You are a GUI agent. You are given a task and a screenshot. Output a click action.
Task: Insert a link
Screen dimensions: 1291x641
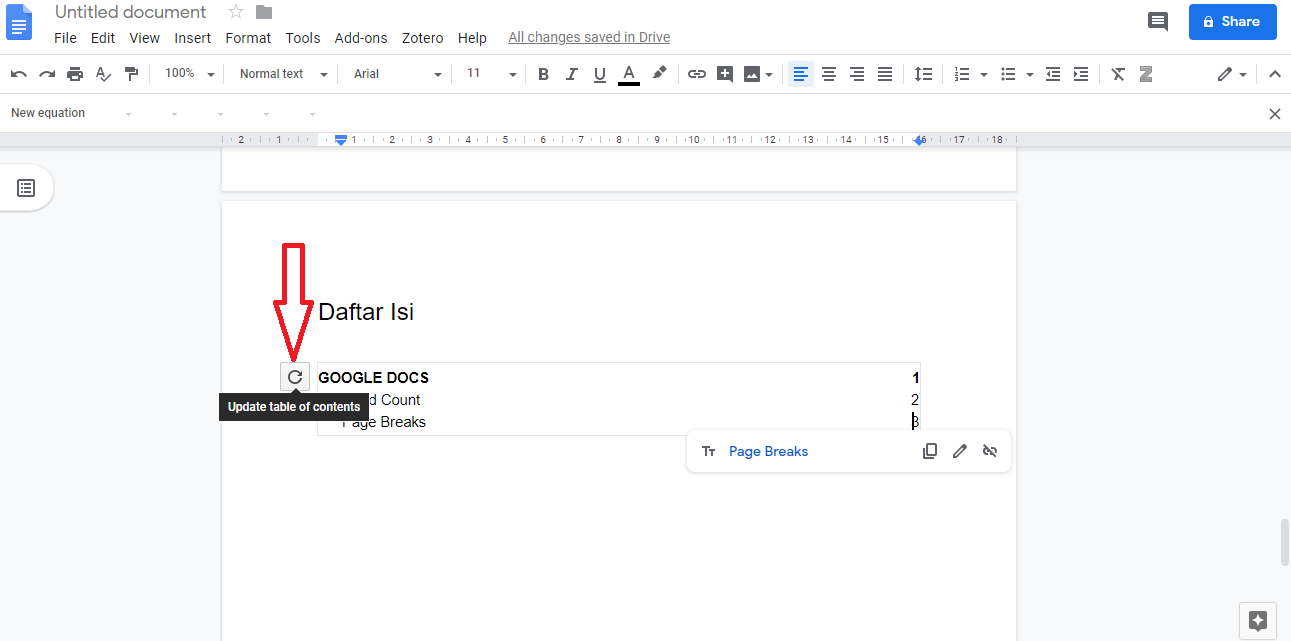697,73
